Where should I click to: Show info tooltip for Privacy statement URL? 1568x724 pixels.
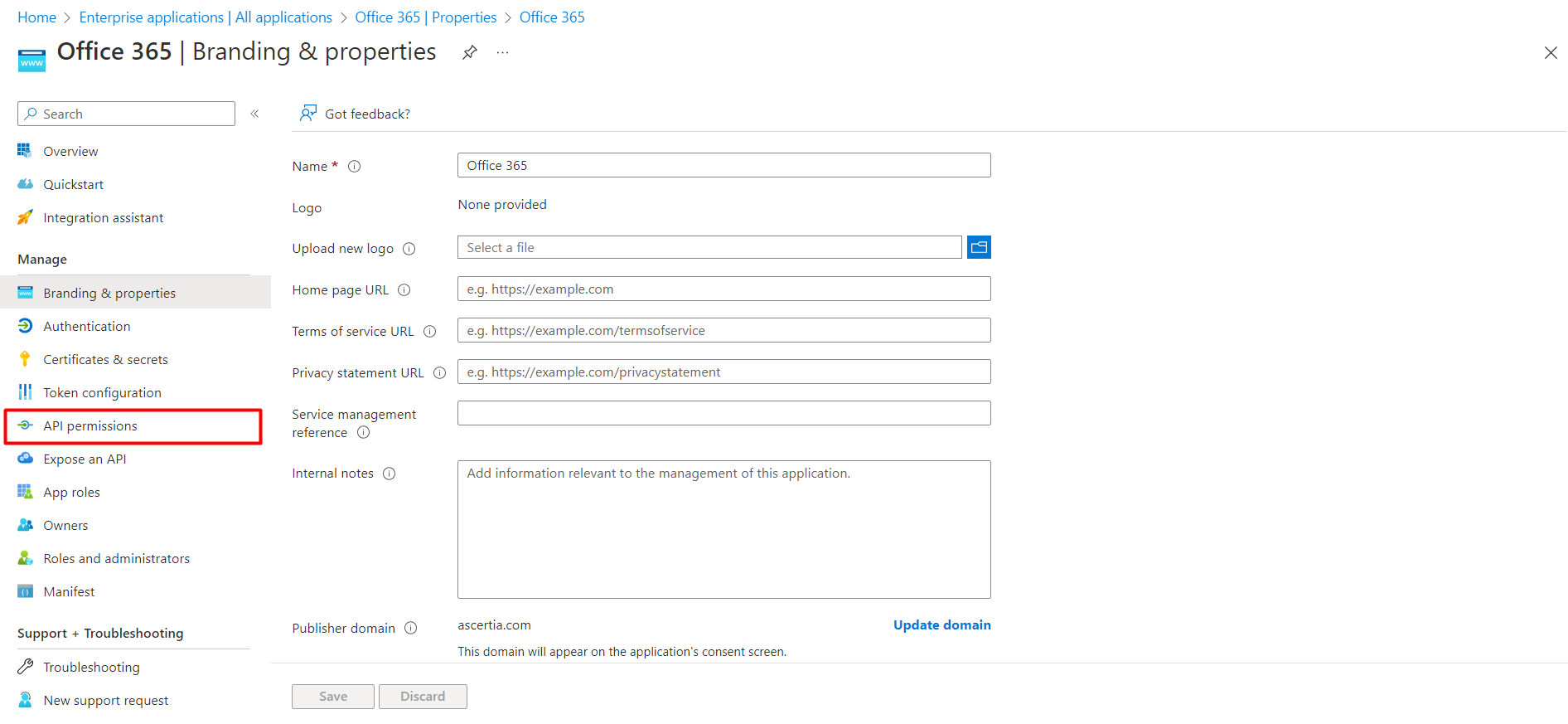439,373
